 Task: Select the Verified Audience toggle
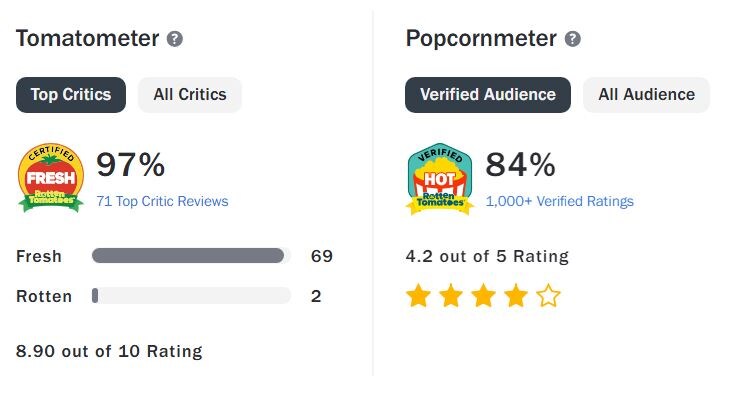coord(488,95)
